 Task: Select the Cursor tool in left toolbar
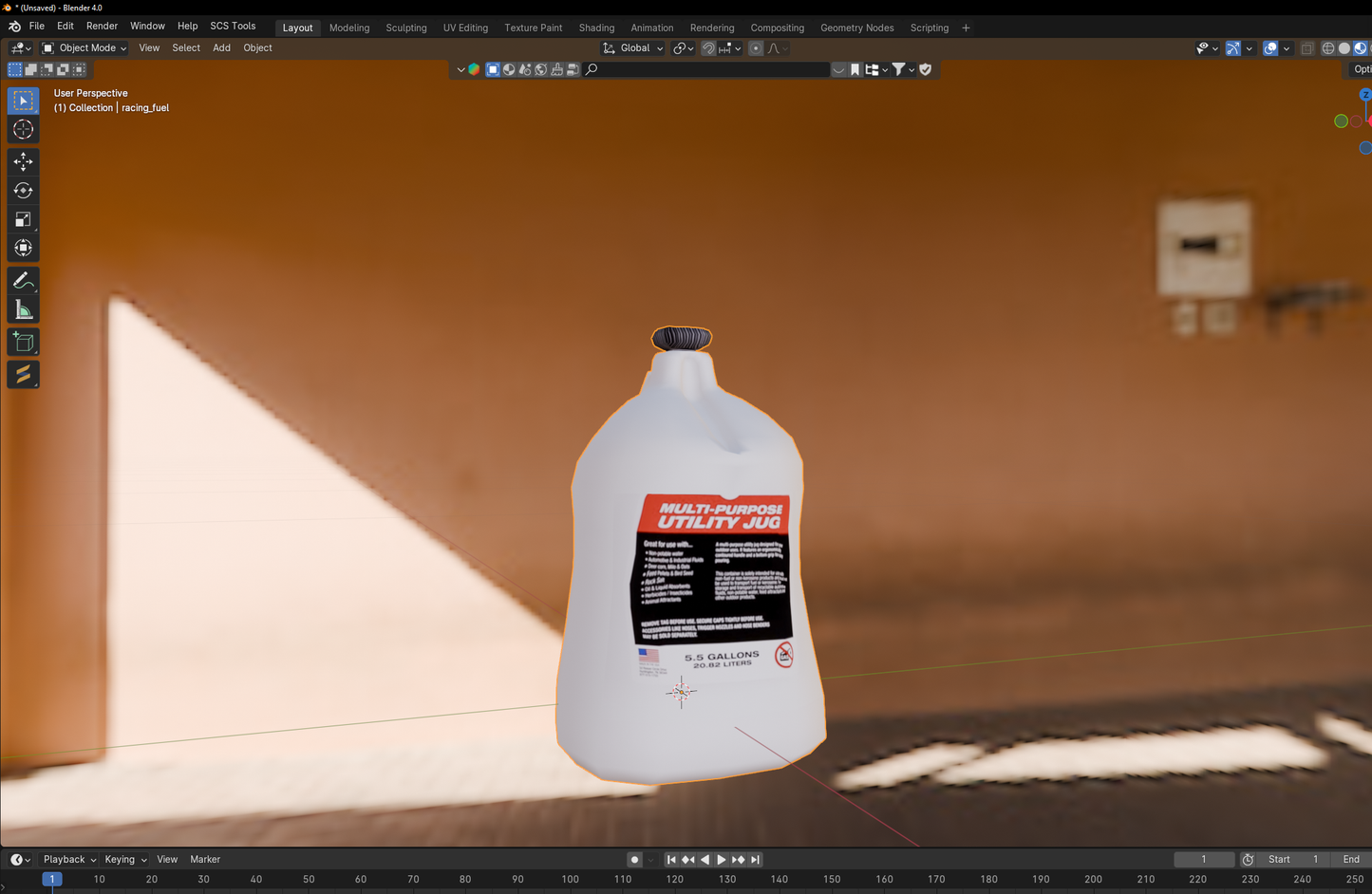point(23,130)
